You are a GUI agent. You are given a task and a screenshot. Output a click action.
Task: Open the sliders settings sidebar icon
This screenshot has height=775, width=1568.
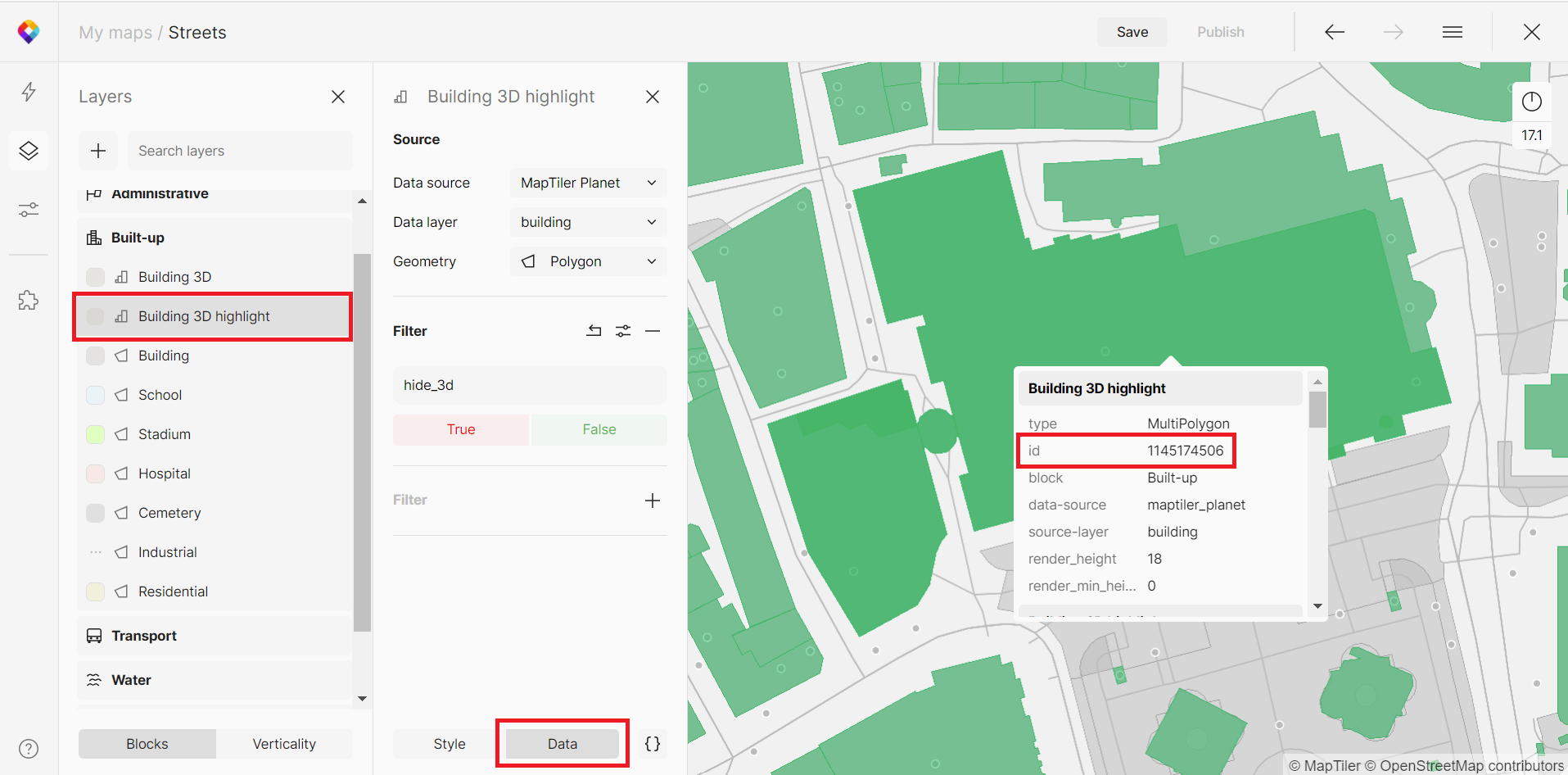point(29,211)
